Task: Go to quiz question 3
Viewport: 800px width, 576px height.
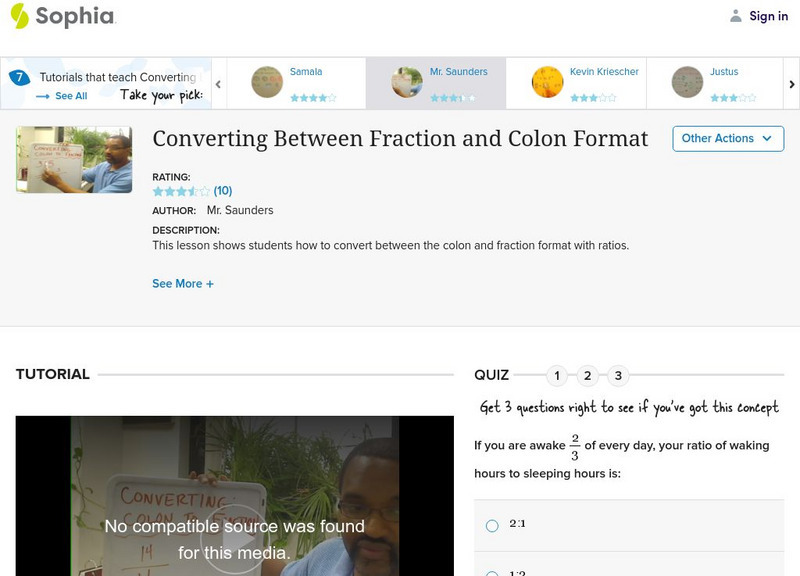Action: click(618, 376)
